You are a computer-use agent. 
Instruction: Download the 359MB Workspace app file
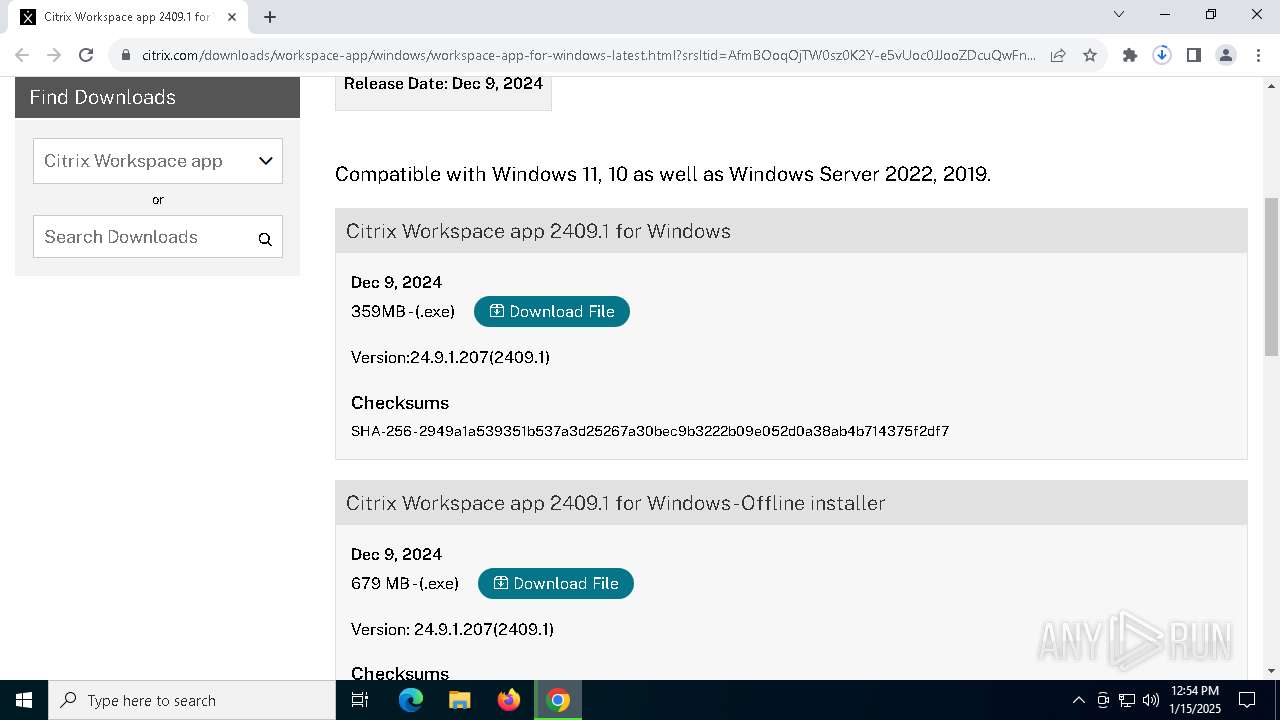pyautogui.click(x=552, y=312)
